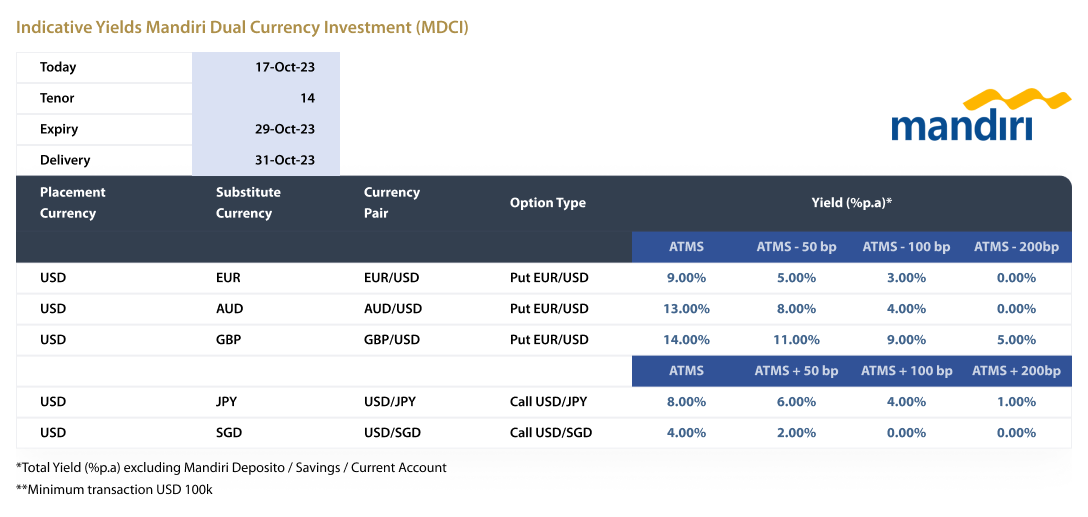Click the GBP substitute currency cell
Image resolution: width=1088 pixels, height=517 pixels.
tap(229, 340)
